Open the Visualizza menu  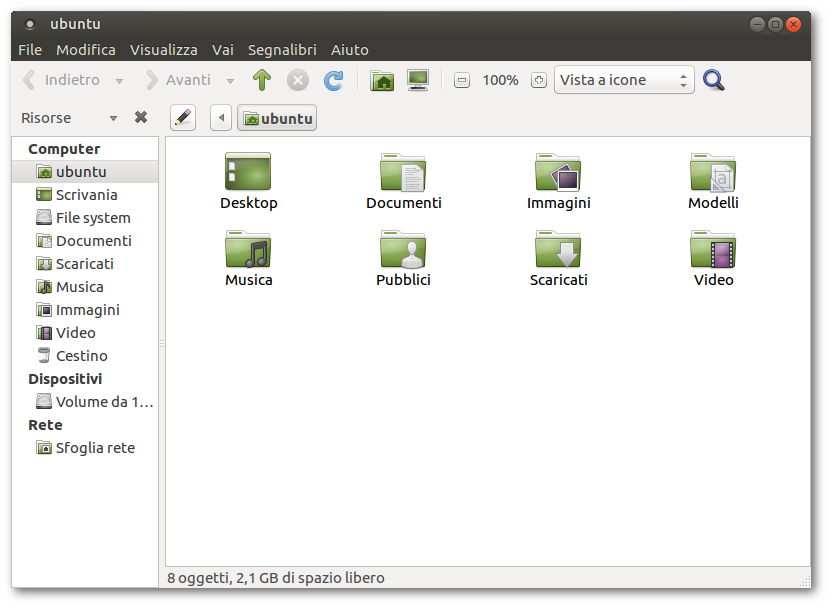164,49
